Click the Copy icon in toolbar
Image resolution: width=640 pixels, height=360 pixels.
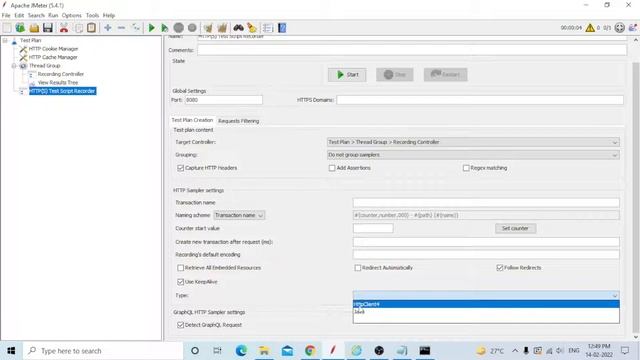point(79,28)
